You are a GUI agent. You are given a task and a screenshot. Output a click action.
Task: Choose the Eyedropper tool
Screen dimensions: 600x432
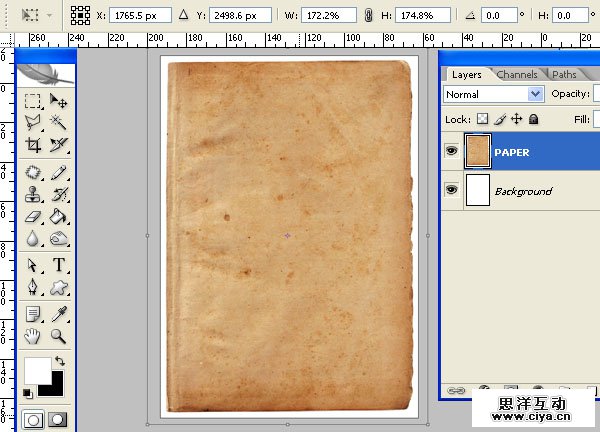[59, 313]
